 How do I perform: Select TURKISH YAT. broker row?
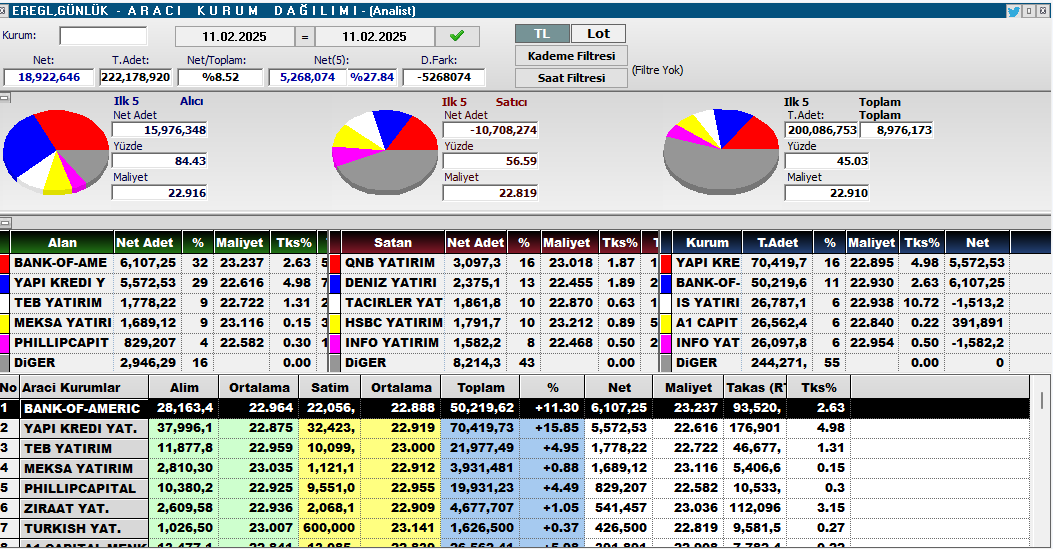514,528
